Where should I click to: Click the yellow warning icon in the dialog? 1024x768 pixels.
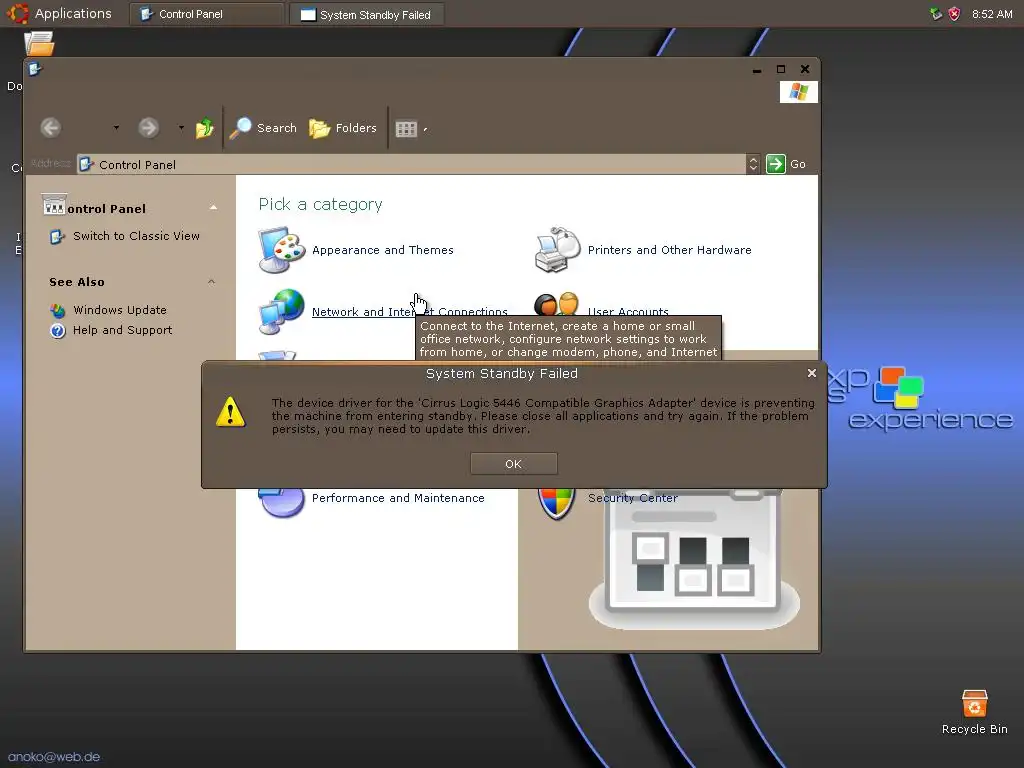point(231,412)
